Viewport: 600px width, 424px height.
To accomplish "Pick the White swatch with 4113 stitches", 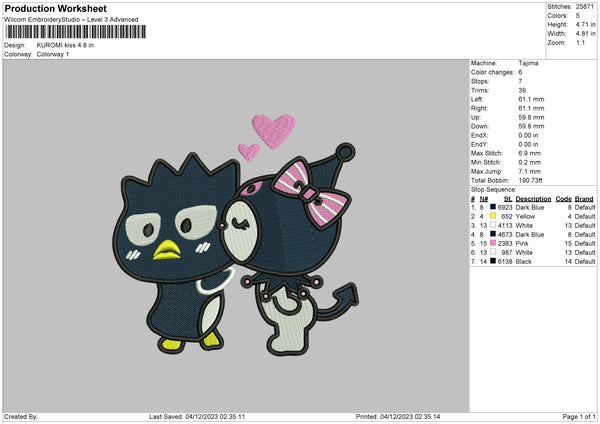I will pyautogui.click(x=493, y=225).
